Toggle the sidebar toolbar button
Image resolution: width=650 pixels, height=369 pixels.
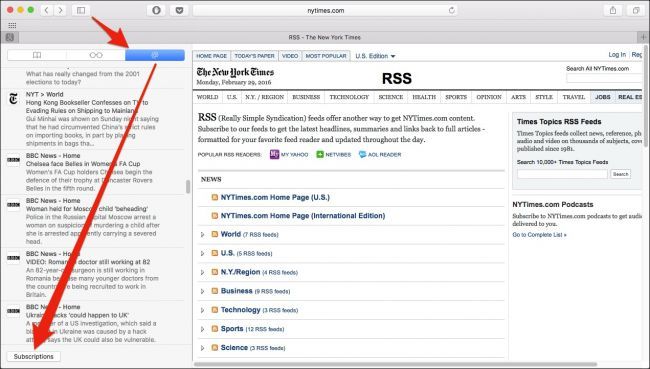(81, 10)
